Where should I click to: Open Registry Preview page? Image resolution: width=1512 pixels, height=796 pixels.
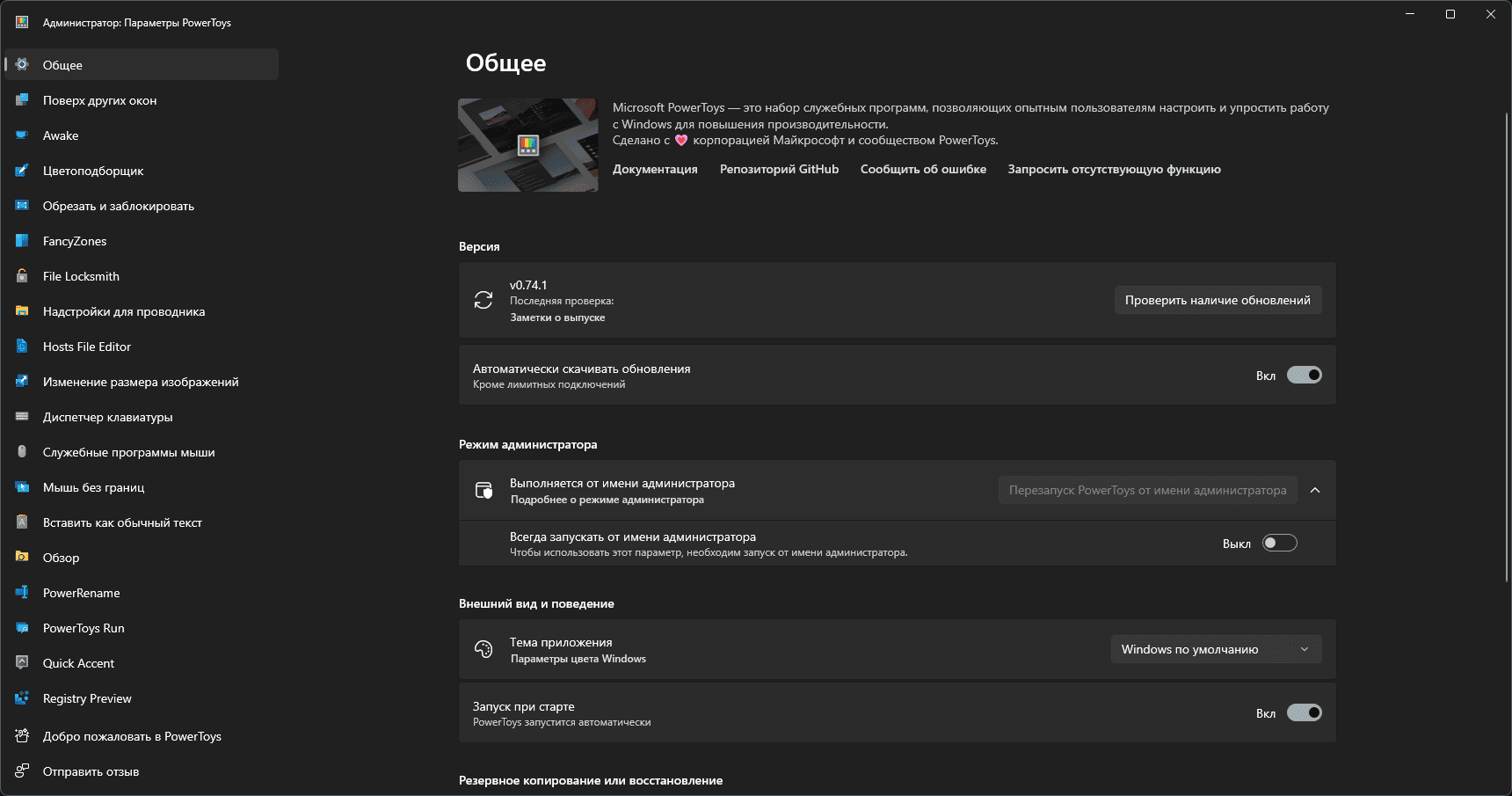[142, 697]
